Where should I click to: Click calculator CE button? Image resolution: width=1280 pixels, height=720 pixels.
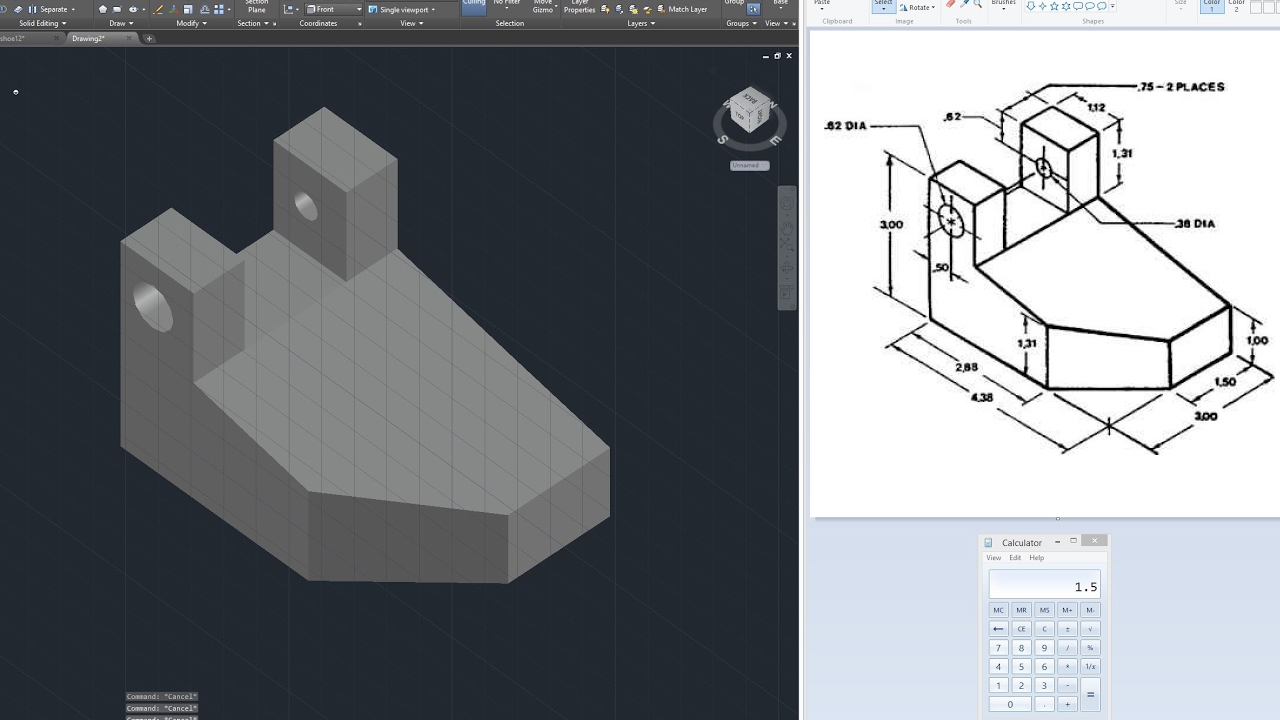[1021, 629]
